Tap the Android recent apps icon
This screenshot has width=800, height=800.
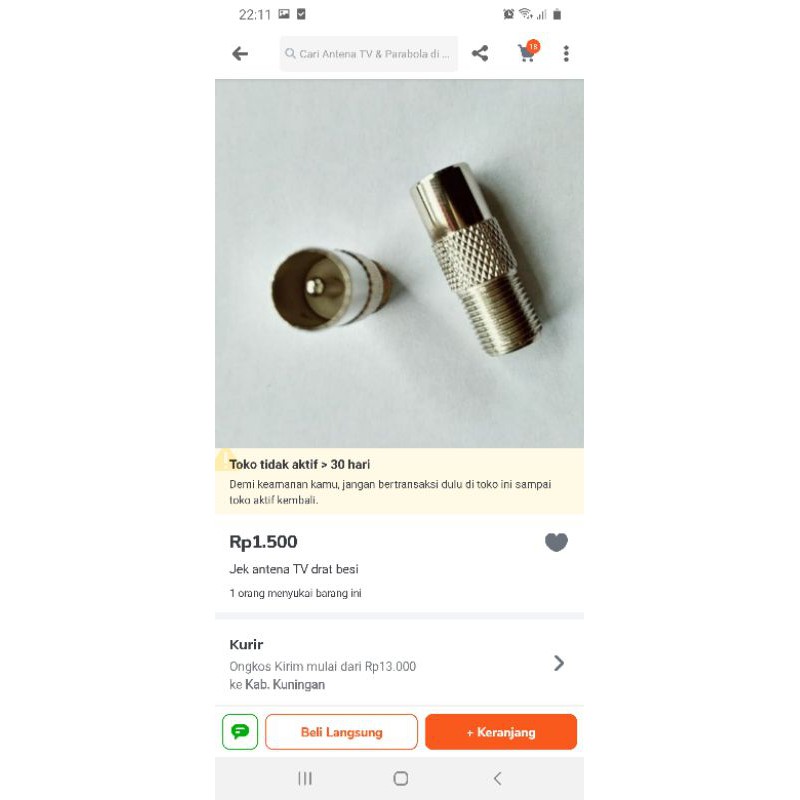[x=305, y=779]
